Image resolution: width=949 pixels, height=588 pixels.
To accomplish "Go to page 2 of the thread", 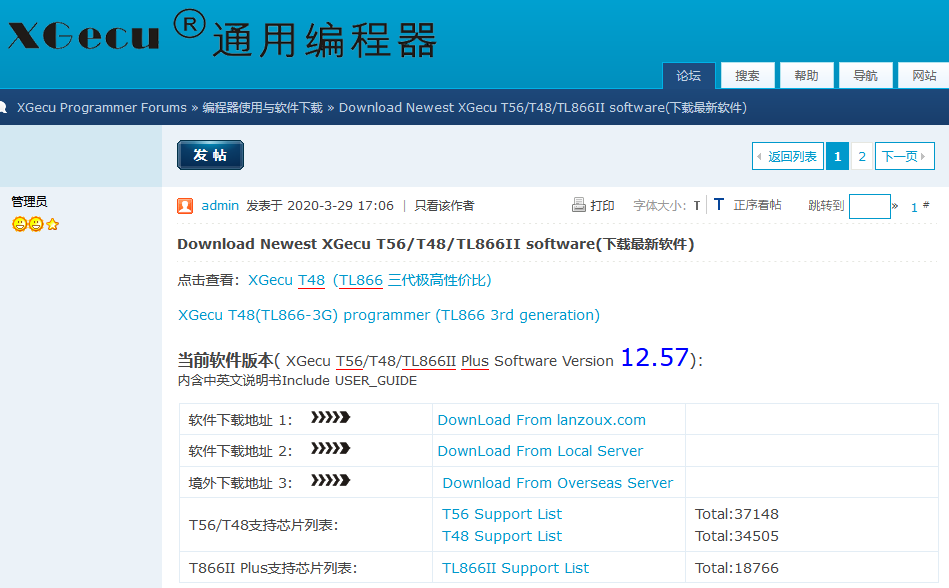I will (862, 156).
